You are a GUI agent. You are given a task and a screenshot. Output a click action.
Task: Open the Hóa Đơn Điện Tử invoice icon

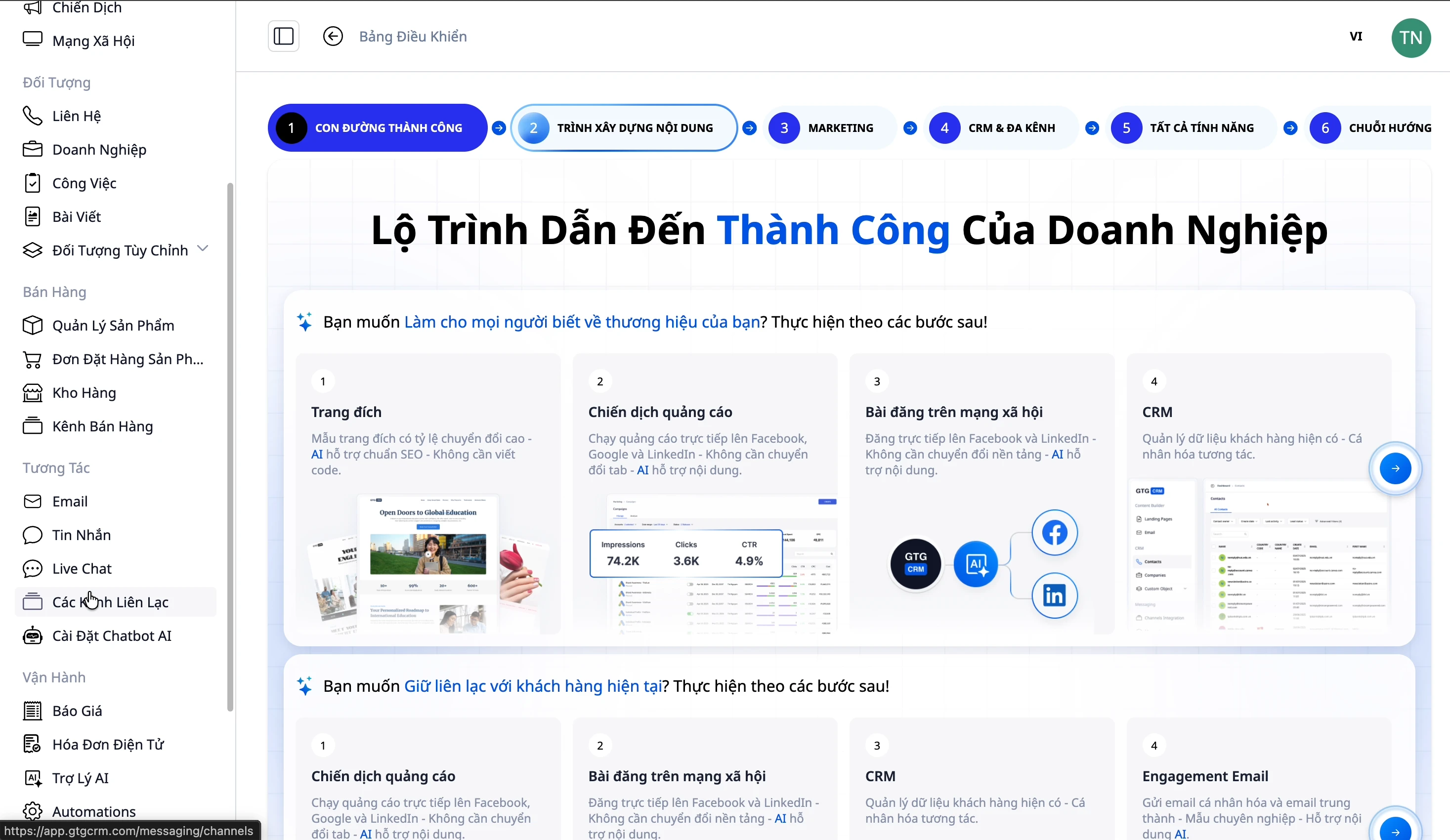click(x=33, y=744)
